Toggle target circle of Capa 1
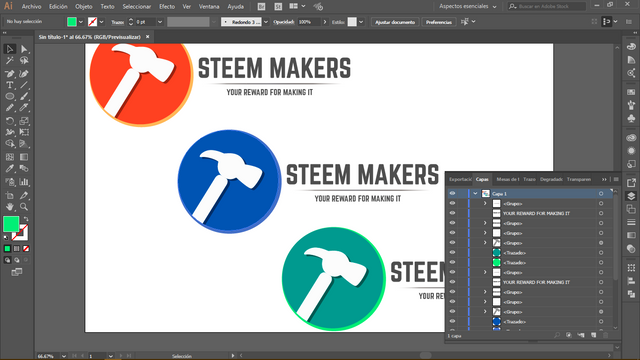 pos(601,193)
